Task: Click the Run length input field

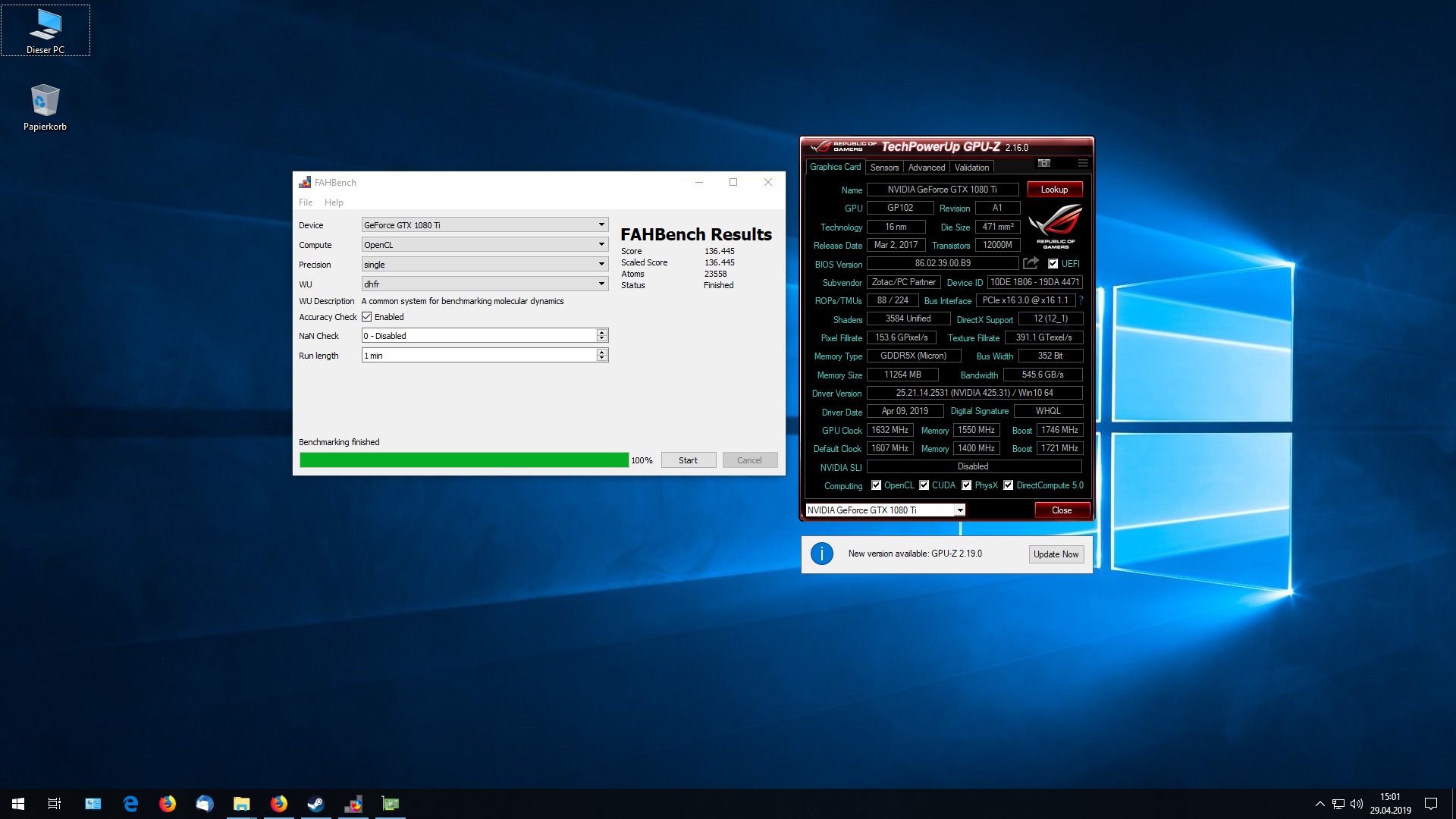Action: click(x=479, y=356)
